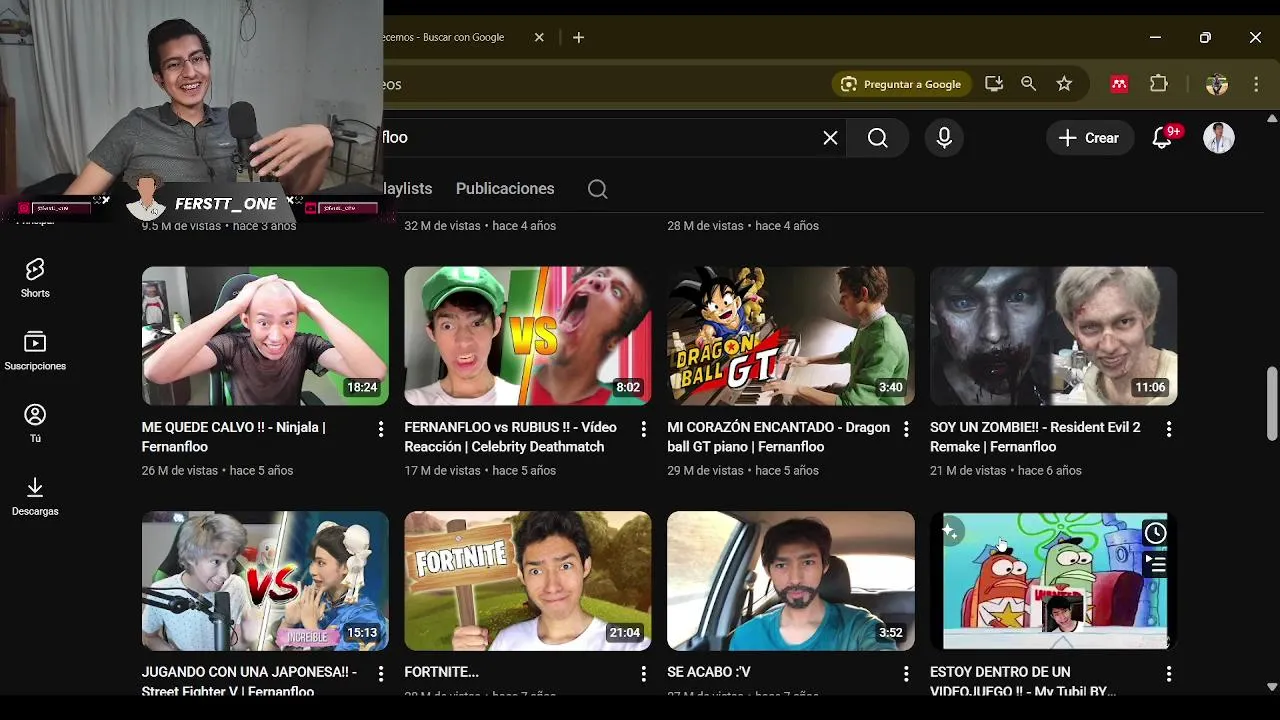Click the scrollbar down arrow
Viewport: 1280px width, 720px height.
pyautogui.click(x=1272, y=687)
